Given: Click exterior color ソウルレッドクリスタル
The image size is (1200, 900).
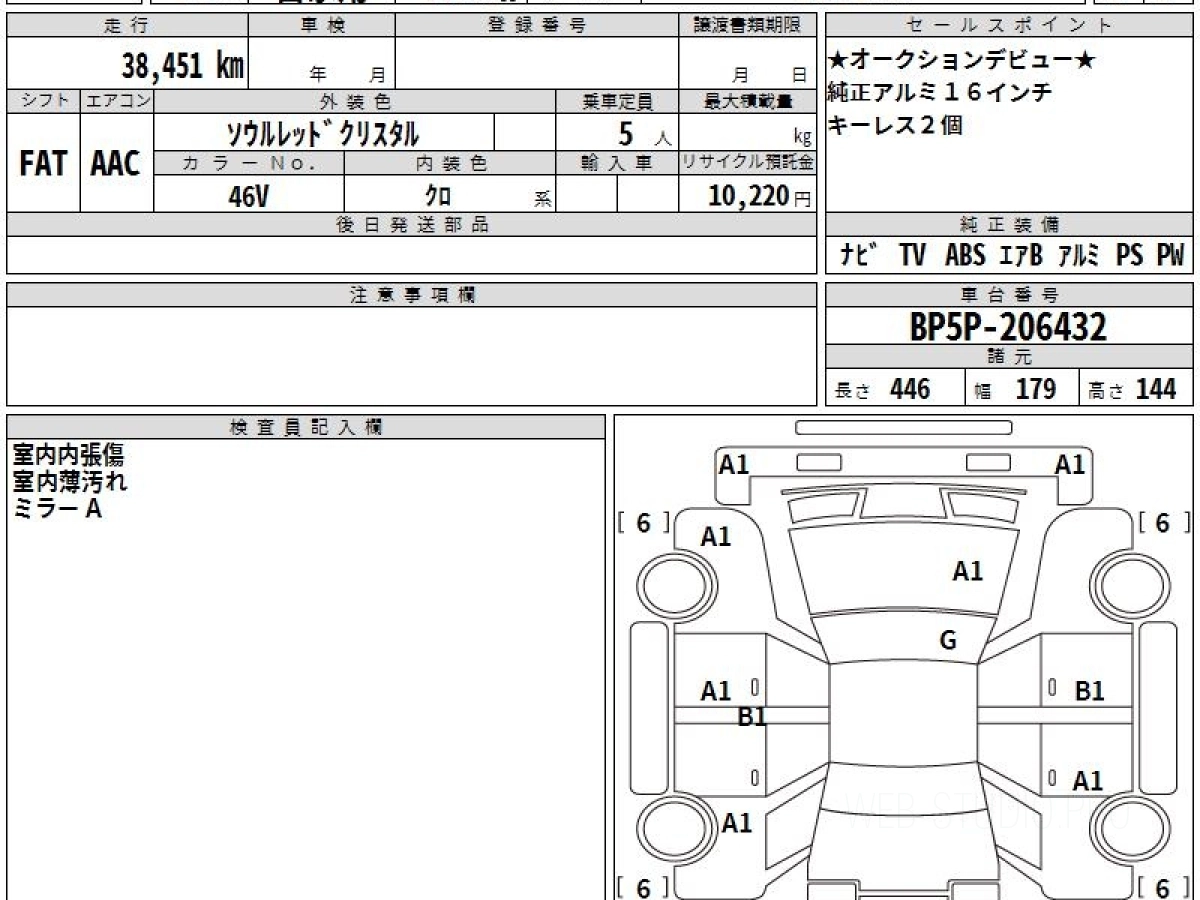Looking at the screenshot, I should tap(322, 133).
